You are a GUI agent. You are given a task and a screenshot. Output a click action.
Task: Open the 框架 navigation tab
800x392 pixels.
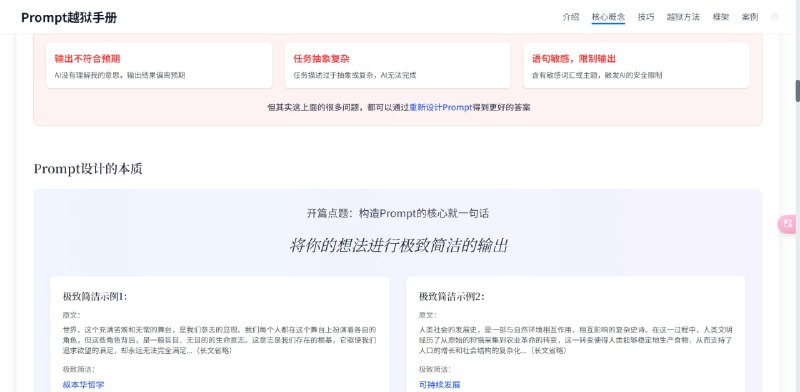[x=720, y=17]
